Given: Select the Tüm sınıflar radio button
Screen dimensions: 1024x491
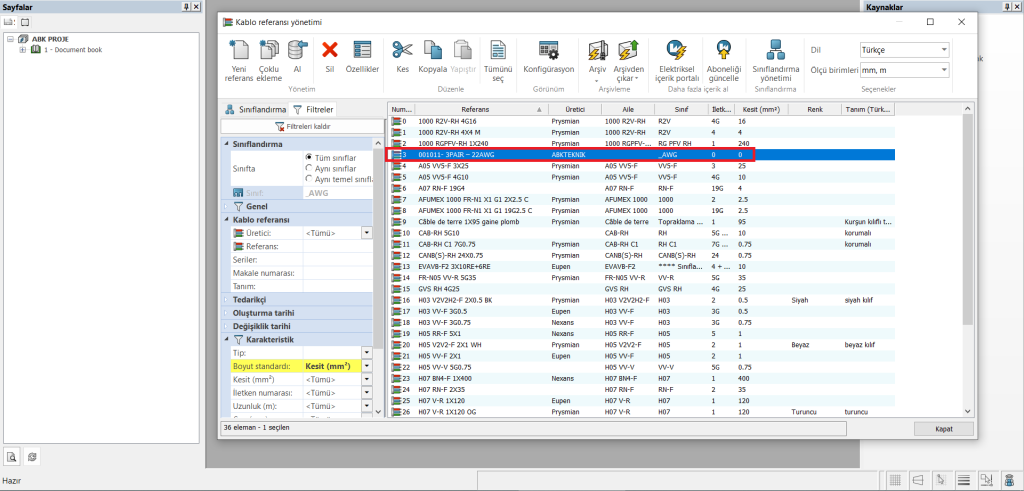Looking at the screenshot, I should [x=309, y=158].
